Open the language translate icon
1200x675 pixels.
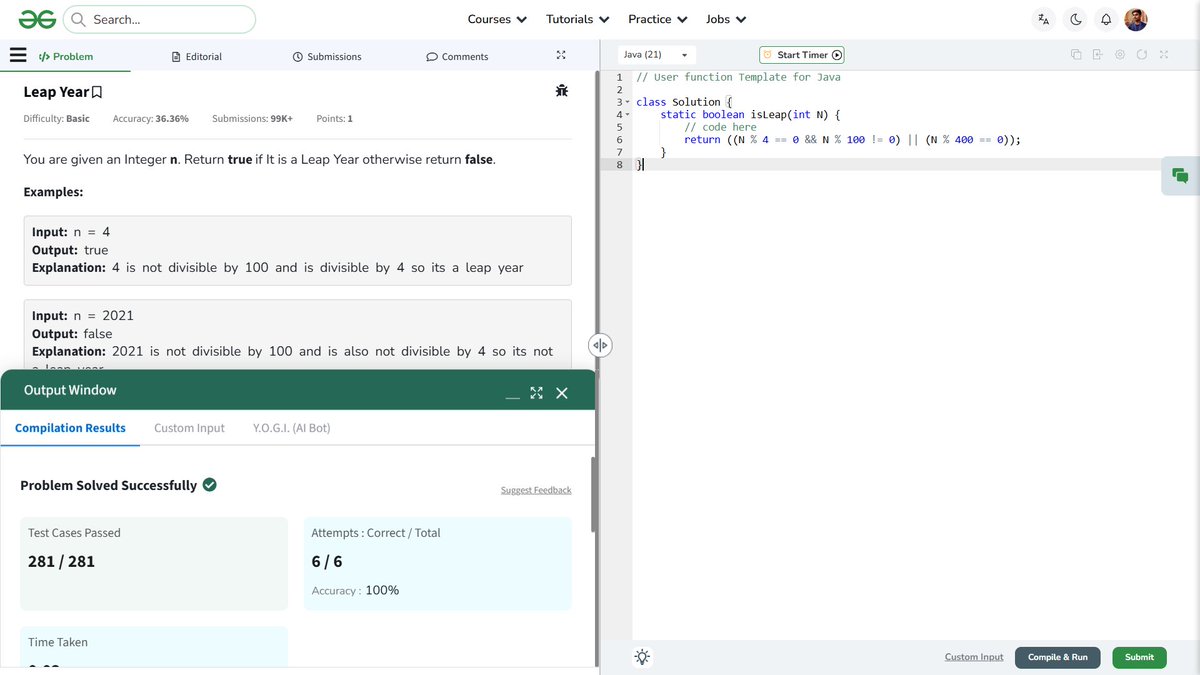pos(1044,19)
